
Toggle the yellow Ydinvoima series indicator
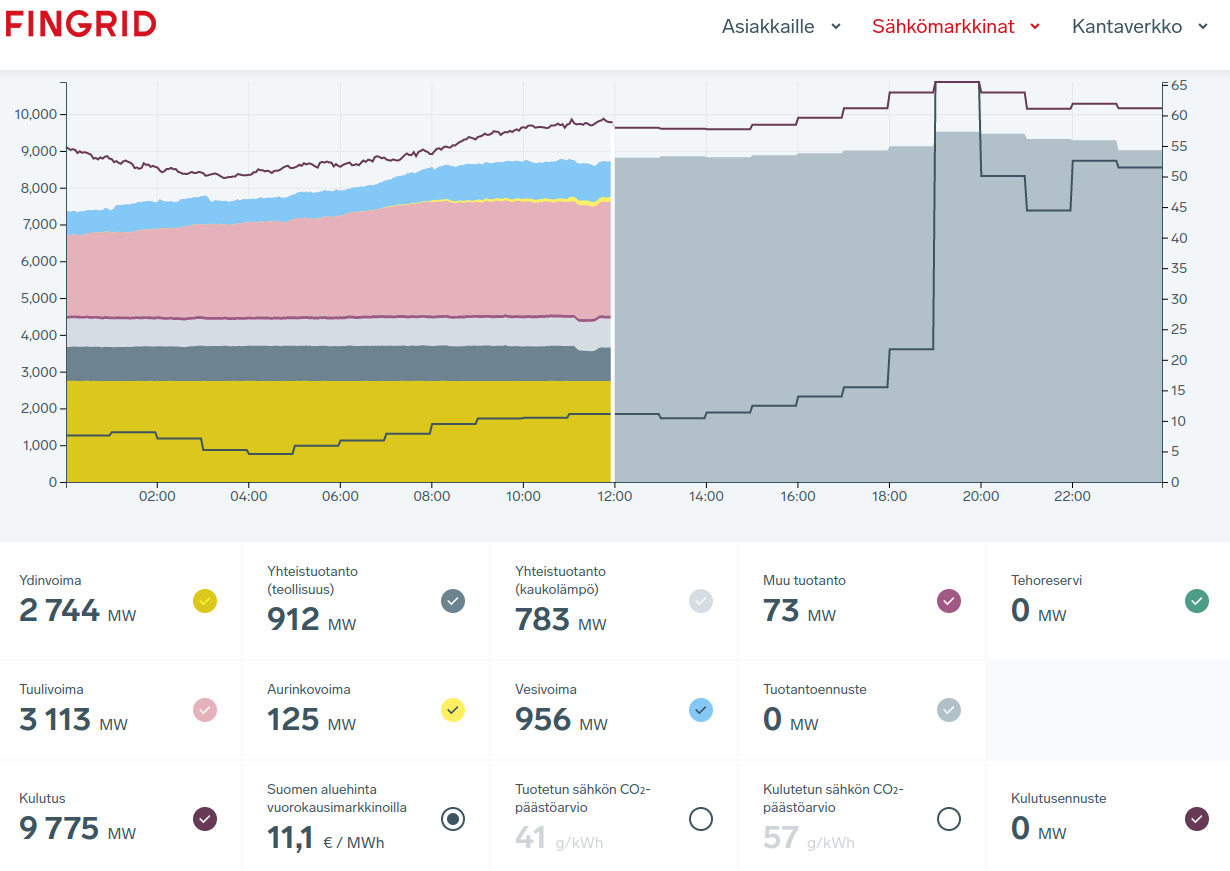(205, 601)
